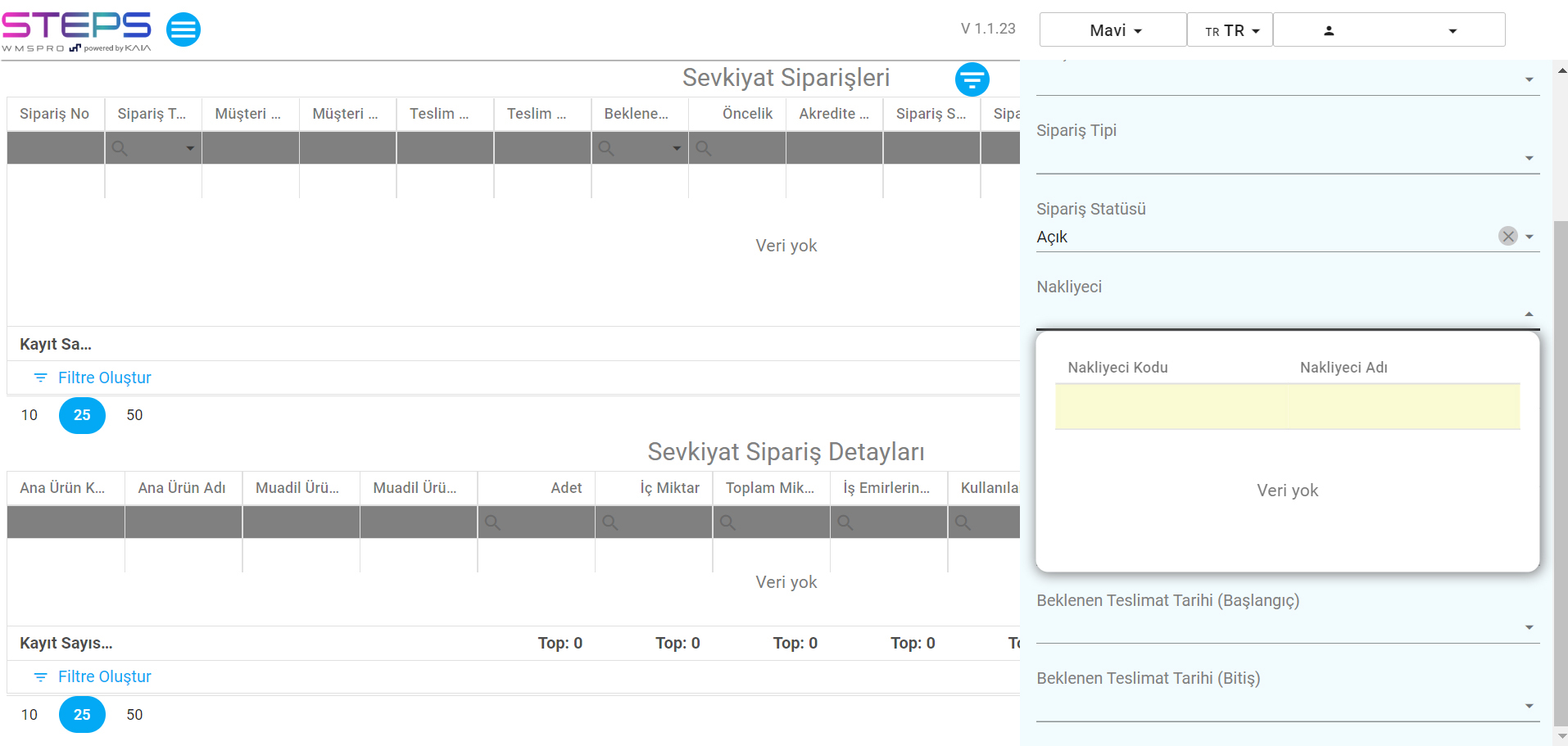Open Beklenen Teslimat Tarihi (Bitiş) dropdown
Image resolution: width=1568 pixels, height=746 pixels.
(1529, 706)
